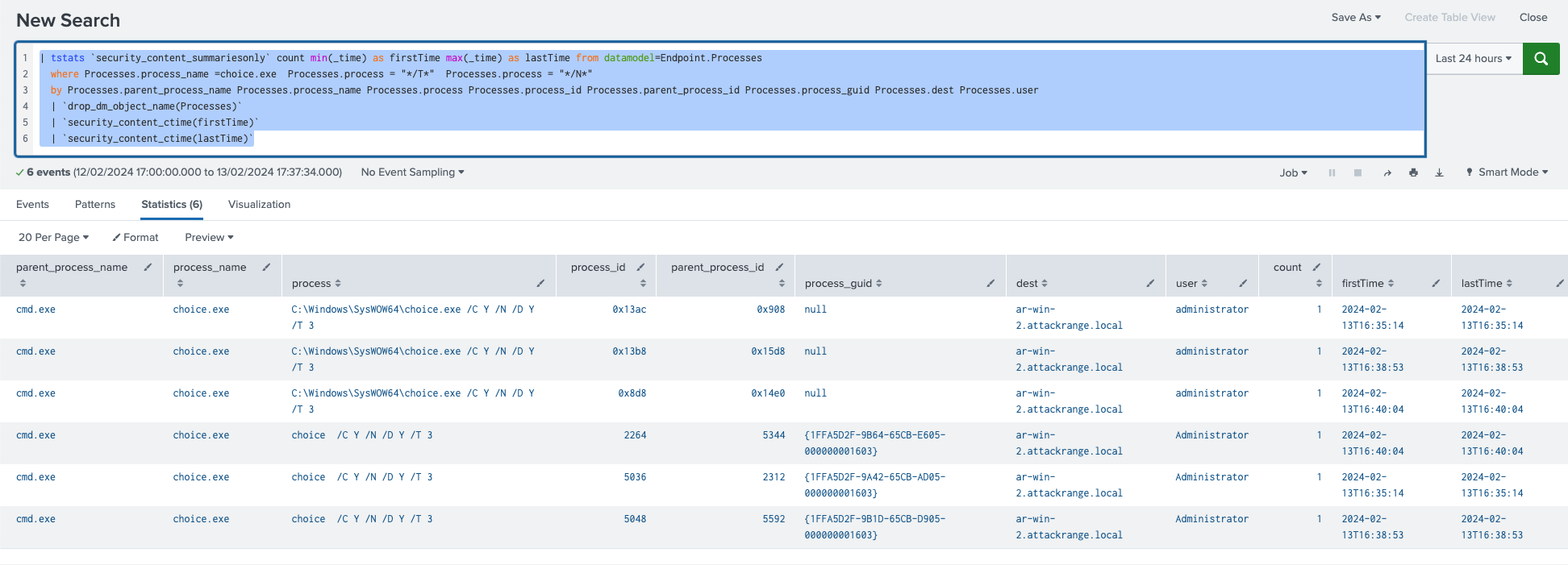Click the Close button
The width and height of the screenshot is (1568, 565).
[x=1533, y=18]
